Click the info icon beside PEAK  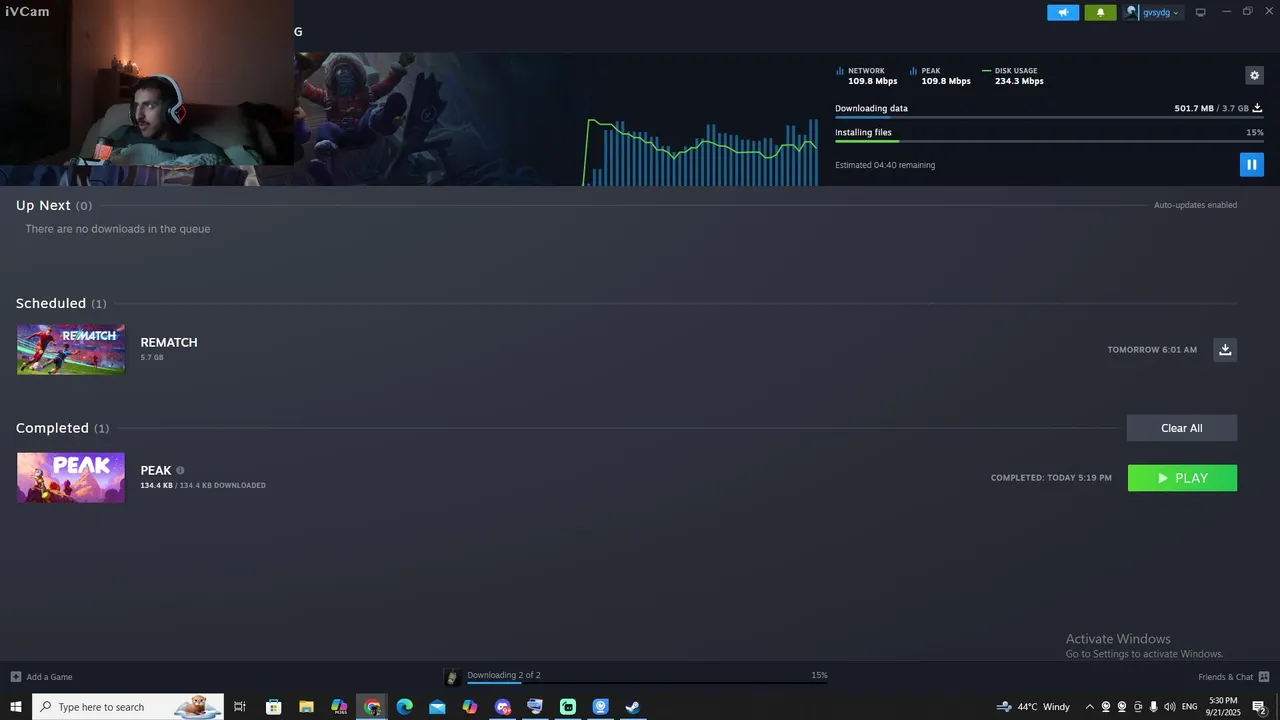coord(180,470)
